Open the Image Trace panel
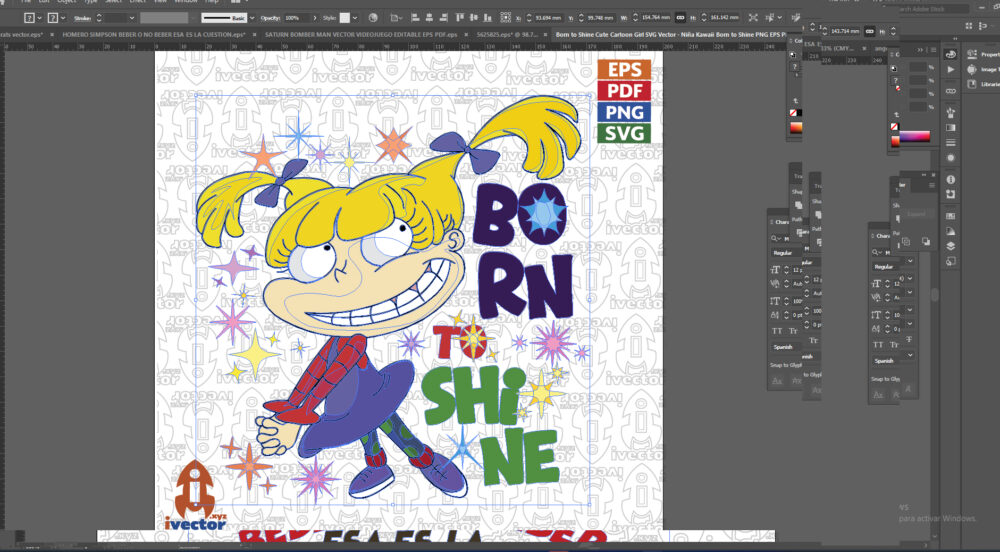 tap(983, 69)
